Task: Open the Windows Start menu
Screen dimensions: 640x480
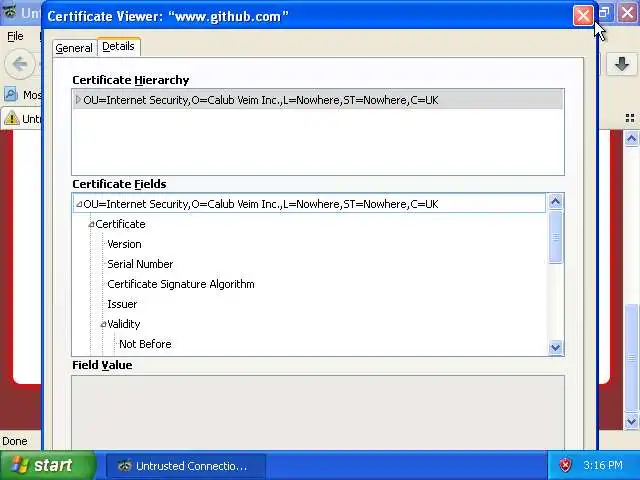Action: click(x=47, y=465)
